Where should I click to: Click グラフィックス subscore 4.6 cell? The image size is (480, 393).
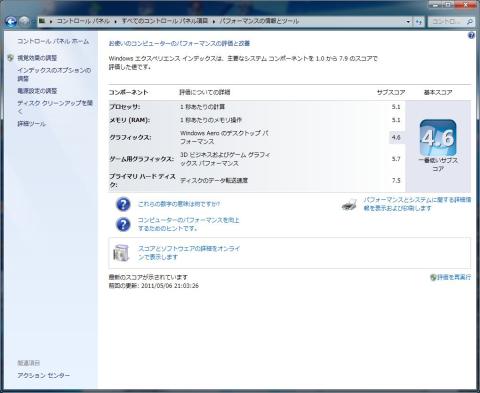pos(397,137)
